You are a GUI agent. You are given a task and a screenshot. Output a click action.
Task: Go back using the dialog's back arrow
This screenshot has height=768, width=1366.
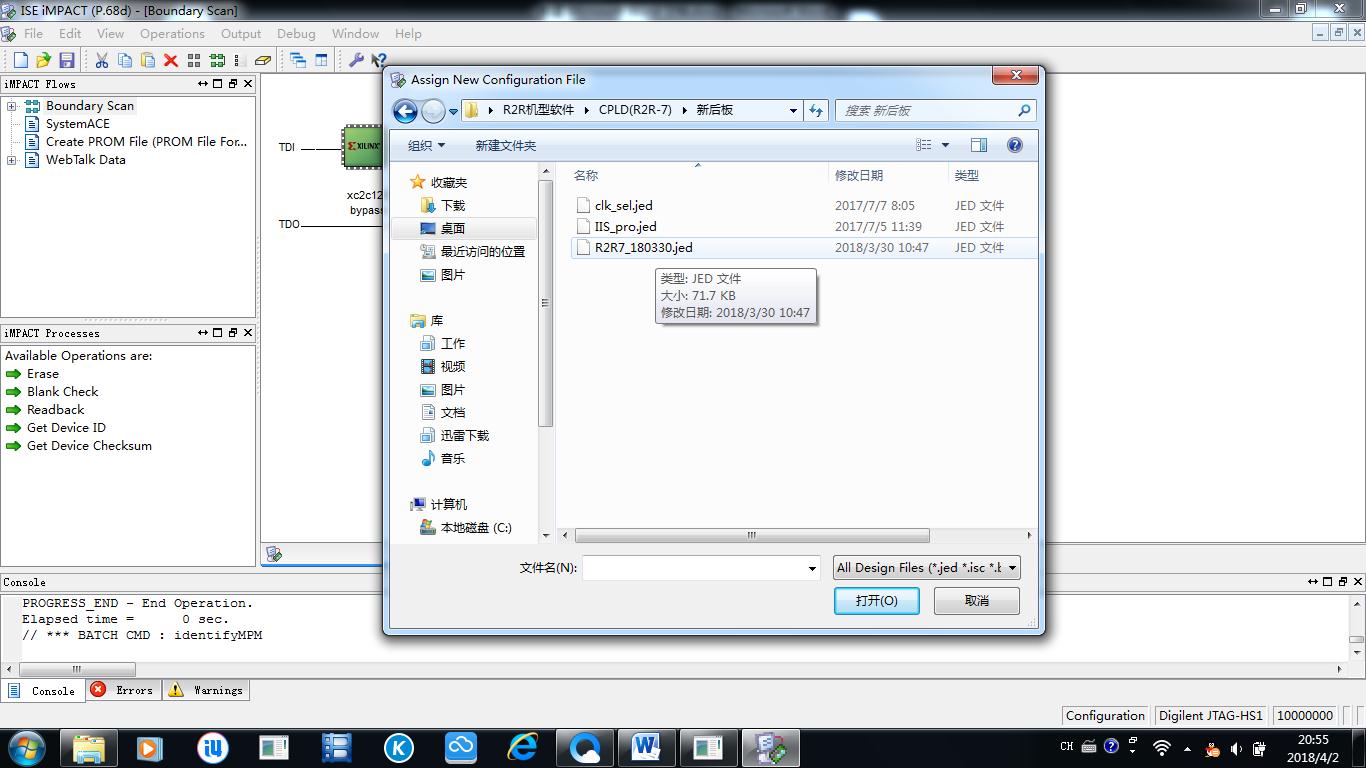[405, 110]
